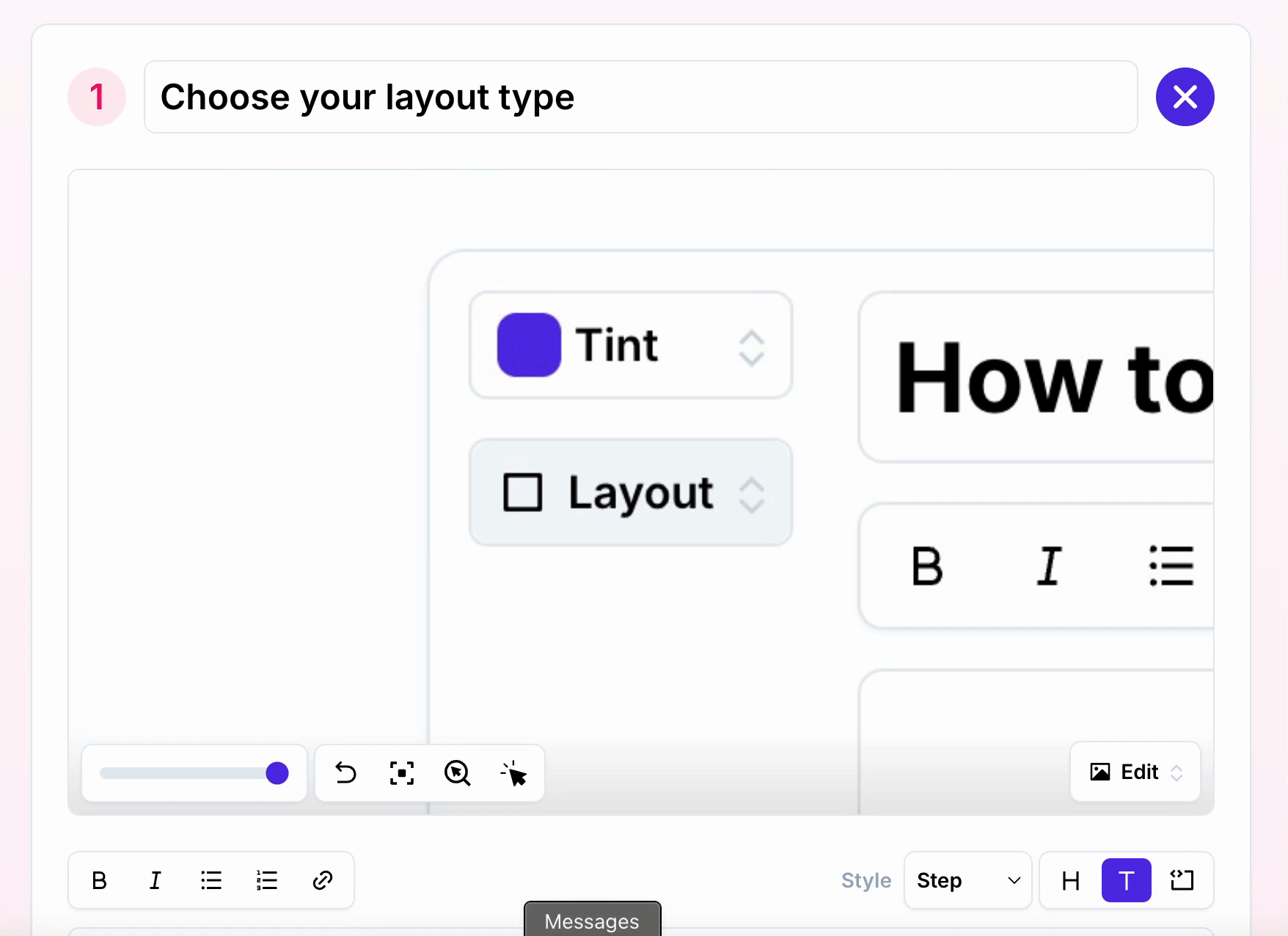Toggle italic in the bottom text toolbar
The image size is (1288, 936).
coord(155,880)
